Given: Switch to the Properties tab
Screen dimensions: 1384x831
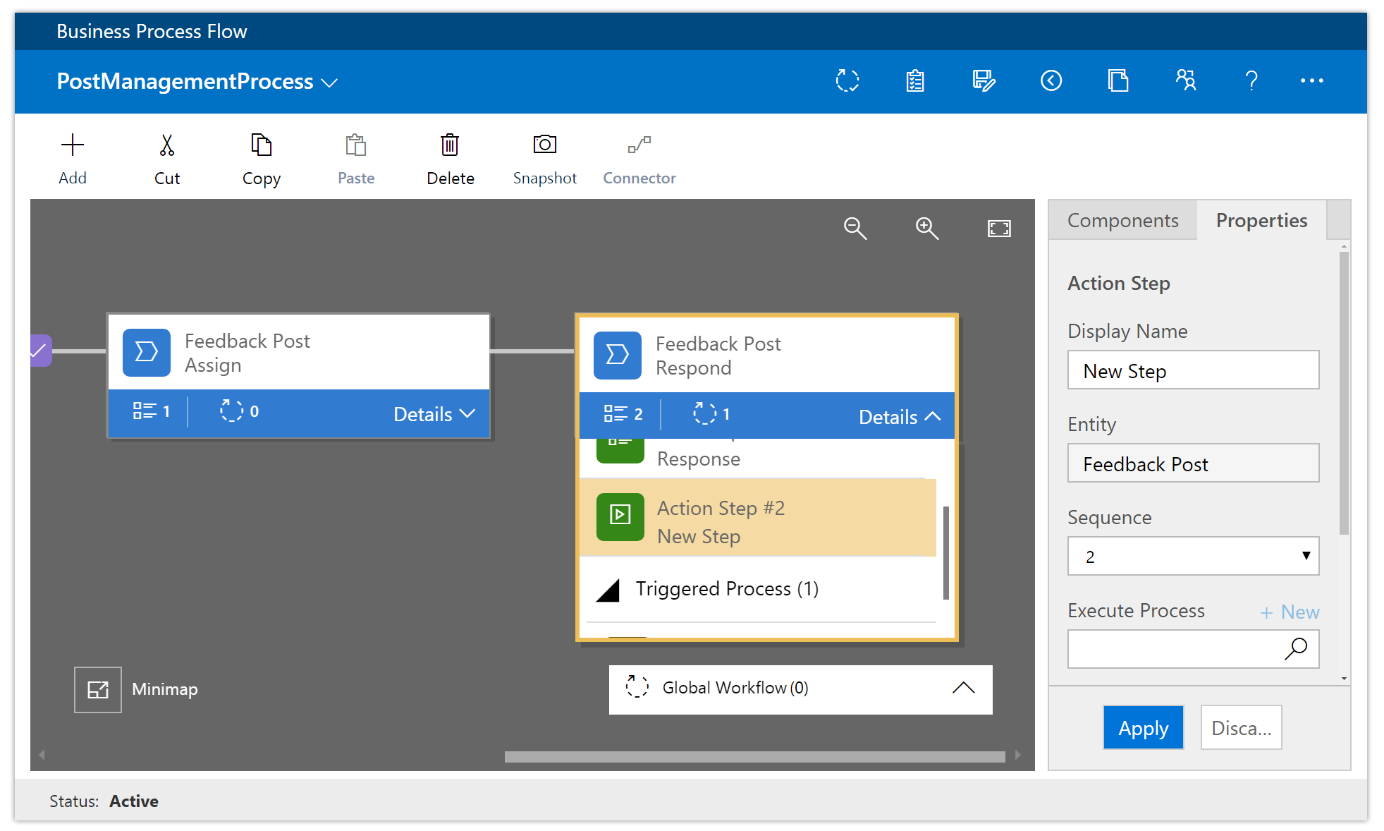Looking at the screenshot, I should (1262, 220).
